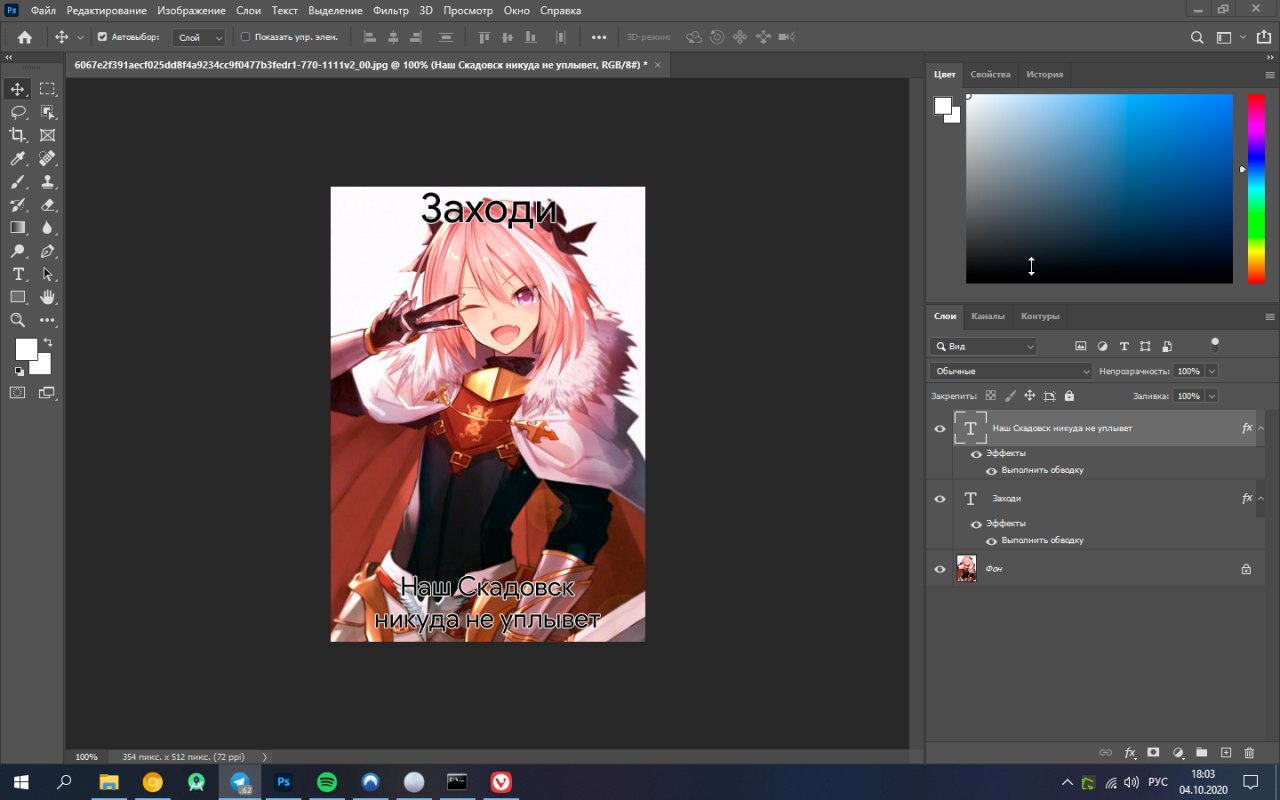Select the Gradient tool
The height and width of the screenshot is (800, 1280).
[18, 227]
